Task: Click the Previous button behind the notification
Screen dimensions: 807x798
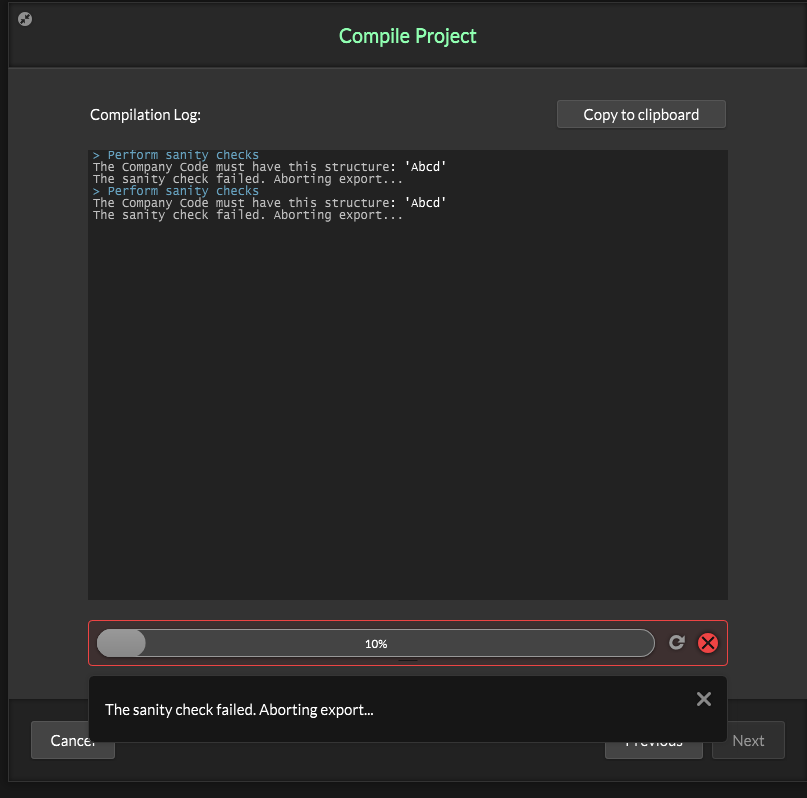Action: 654,750
